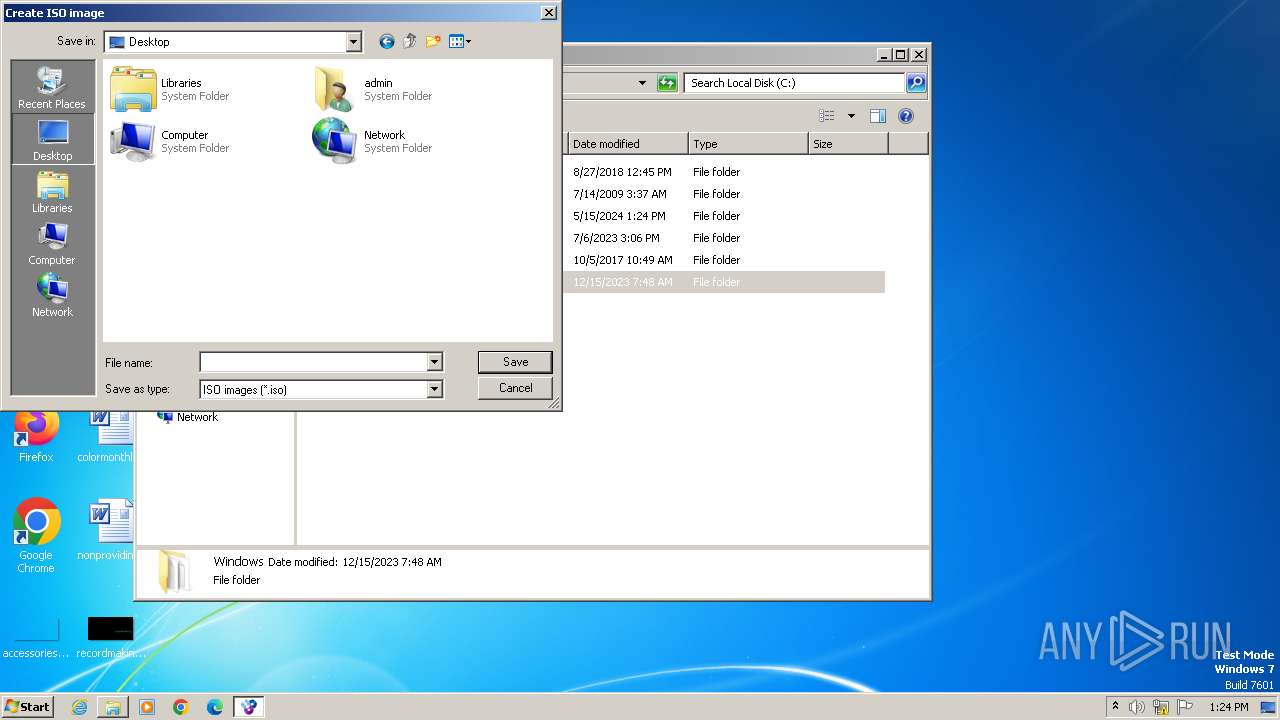
Task: Open File Explorer taskbar button
Action: pos(113,707)
